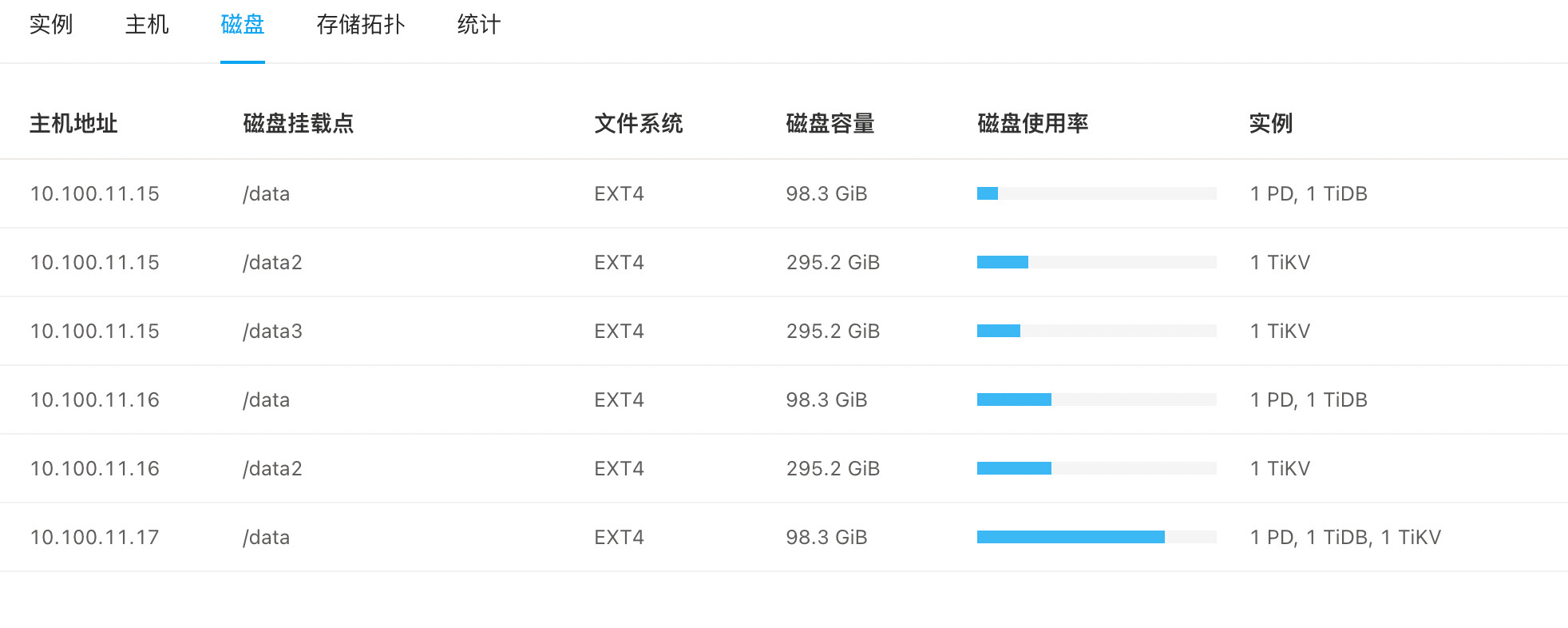Click the usage bar for 10.100.11.15 /data

[1096, 193]
